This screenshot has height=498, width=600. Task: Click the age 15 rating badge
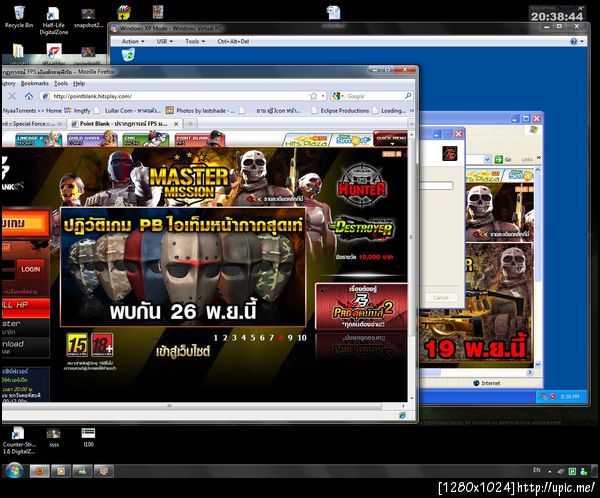(77, 345)
